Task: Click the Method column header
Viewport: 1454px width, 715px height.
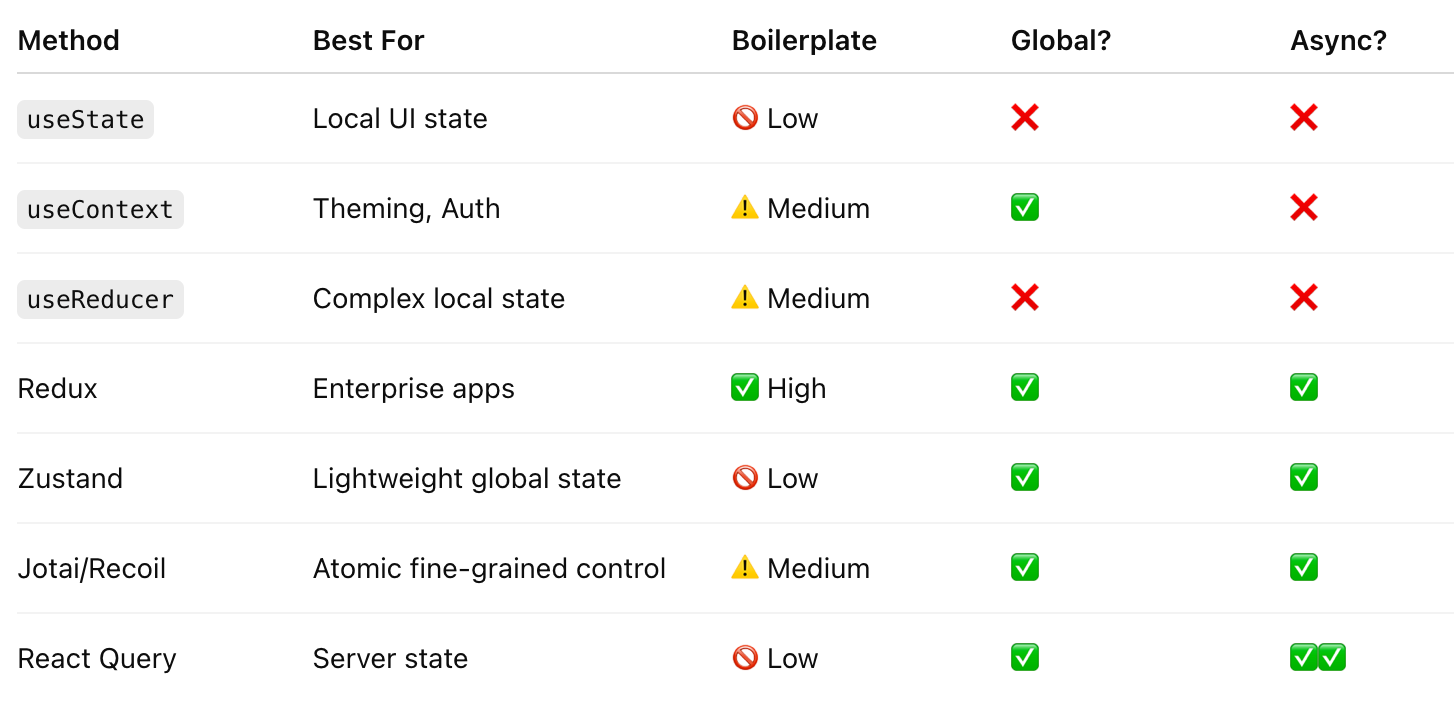Action: point(69,40)
